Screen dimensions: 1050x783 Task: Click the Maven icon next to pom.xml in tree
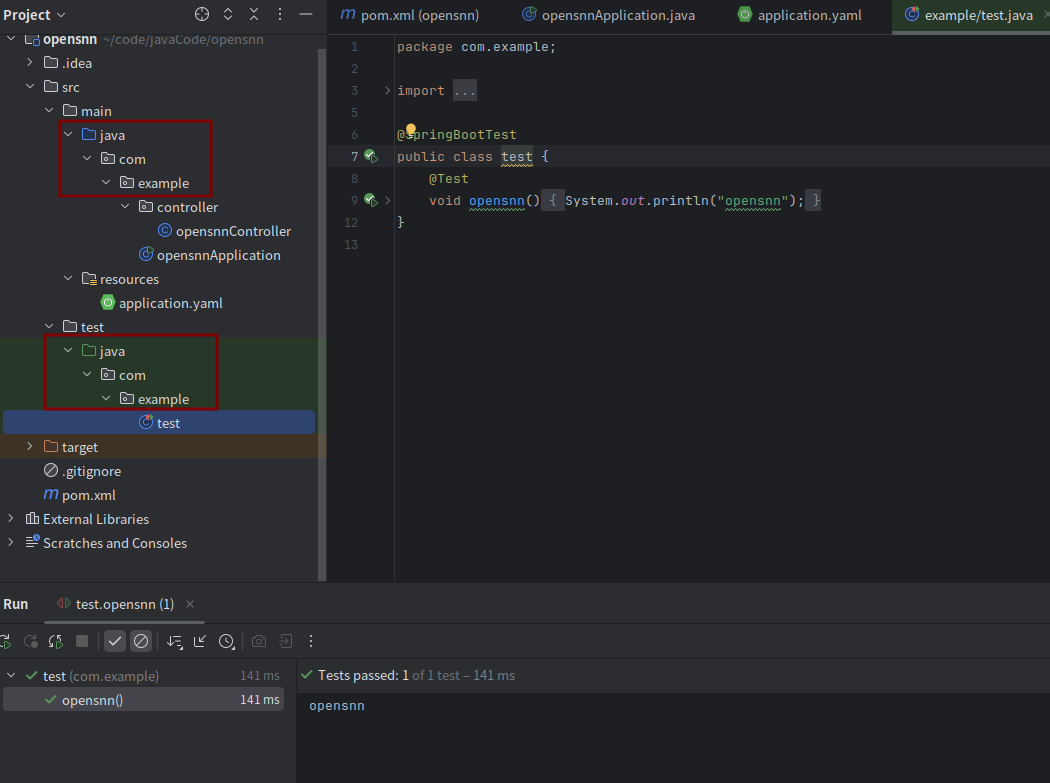[51, 494]
